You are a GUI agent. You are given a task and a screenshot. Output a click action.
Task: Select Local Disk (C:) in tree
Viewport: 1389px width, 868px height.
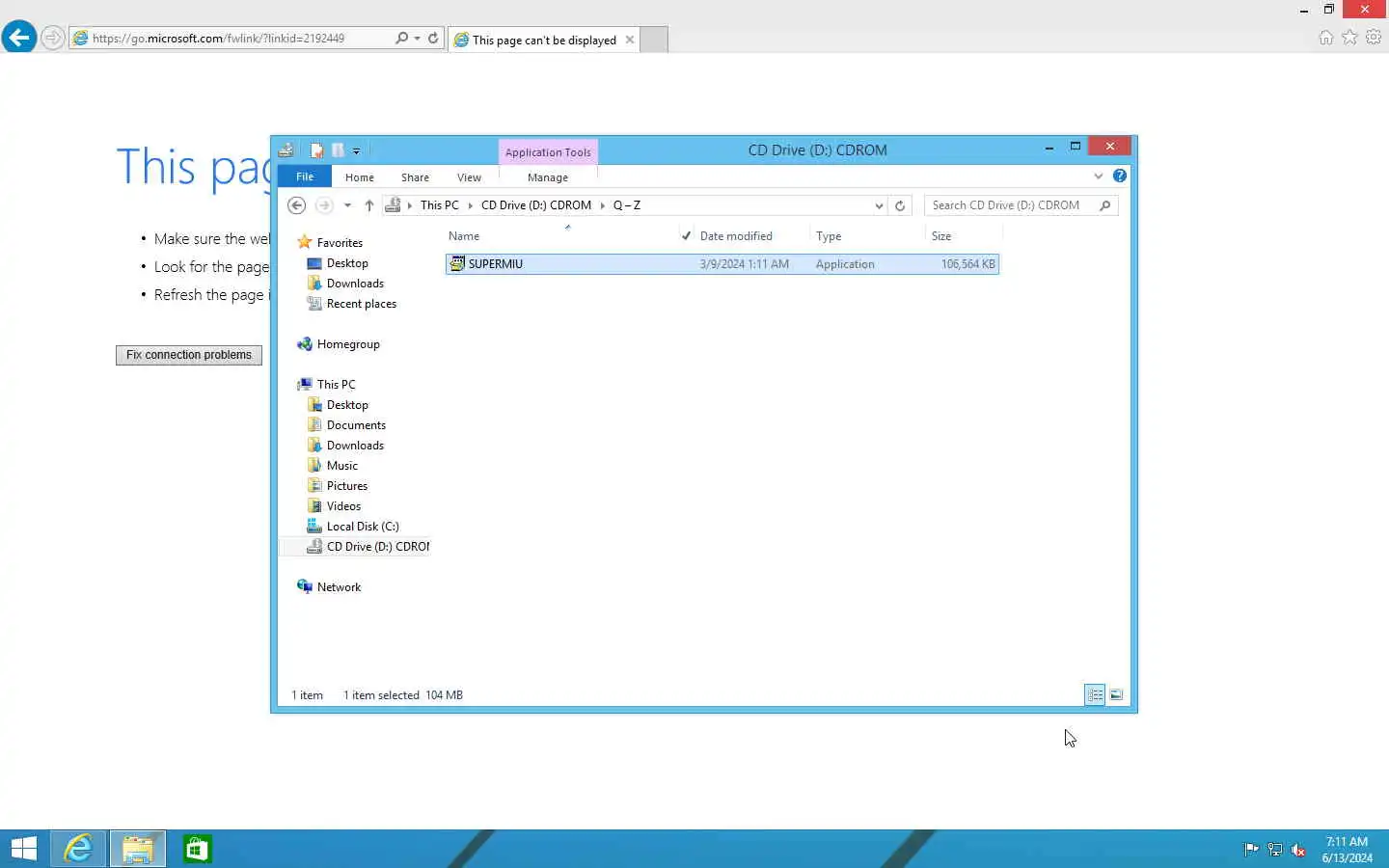tap(363, 527)
